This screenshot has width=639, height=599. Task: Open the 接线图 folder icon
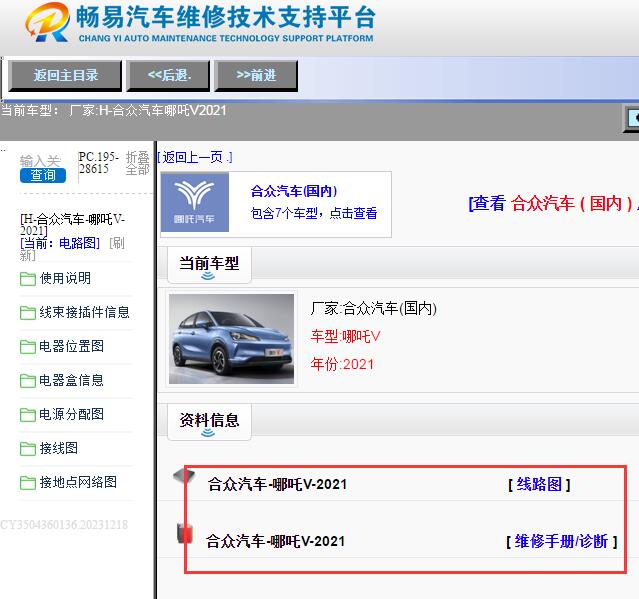click(28, 449)
